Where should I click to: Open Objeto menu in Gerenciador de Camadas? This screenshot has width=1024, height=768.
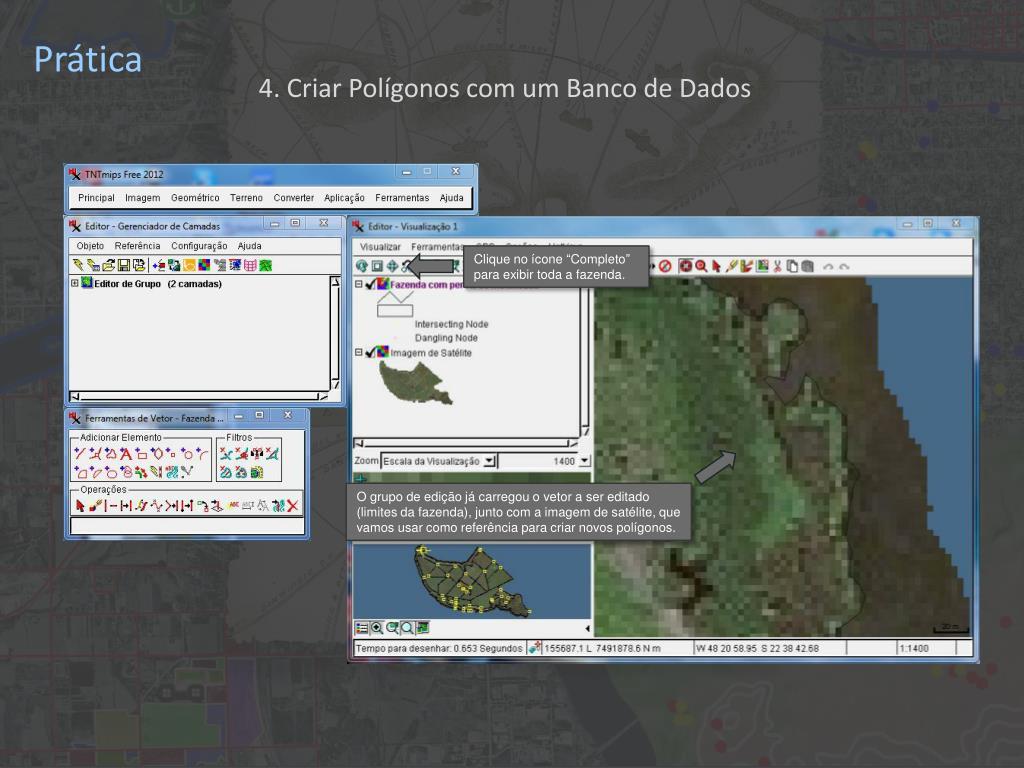pos(90,246)
